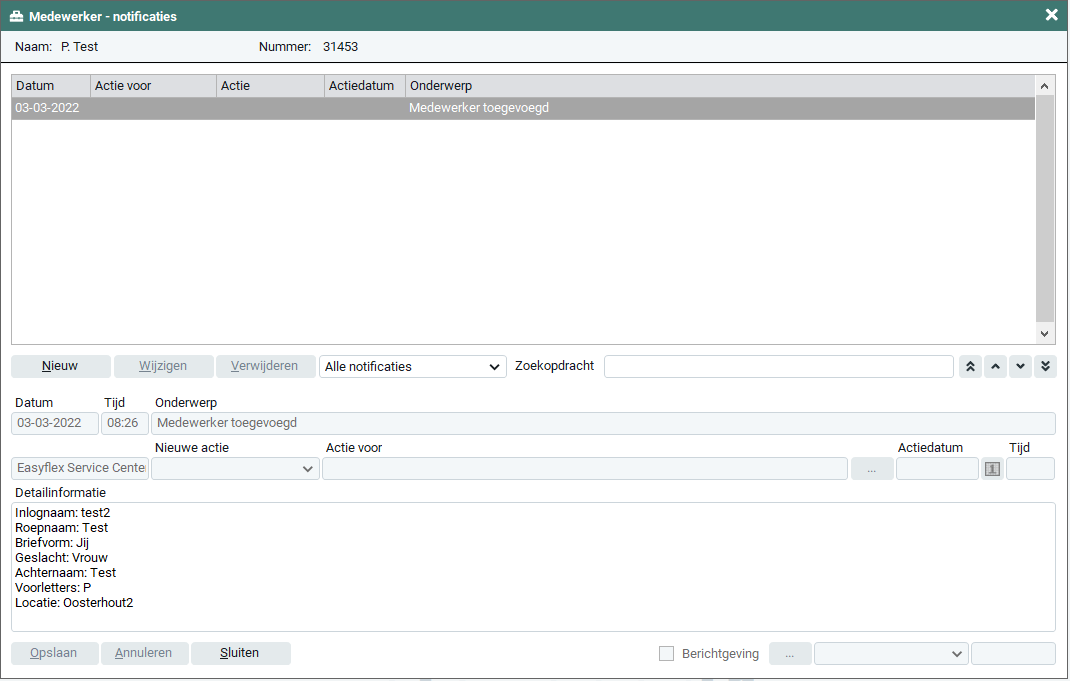
Task: Open the dropdown next to Berichtgeving
Action: coord(891,654)
